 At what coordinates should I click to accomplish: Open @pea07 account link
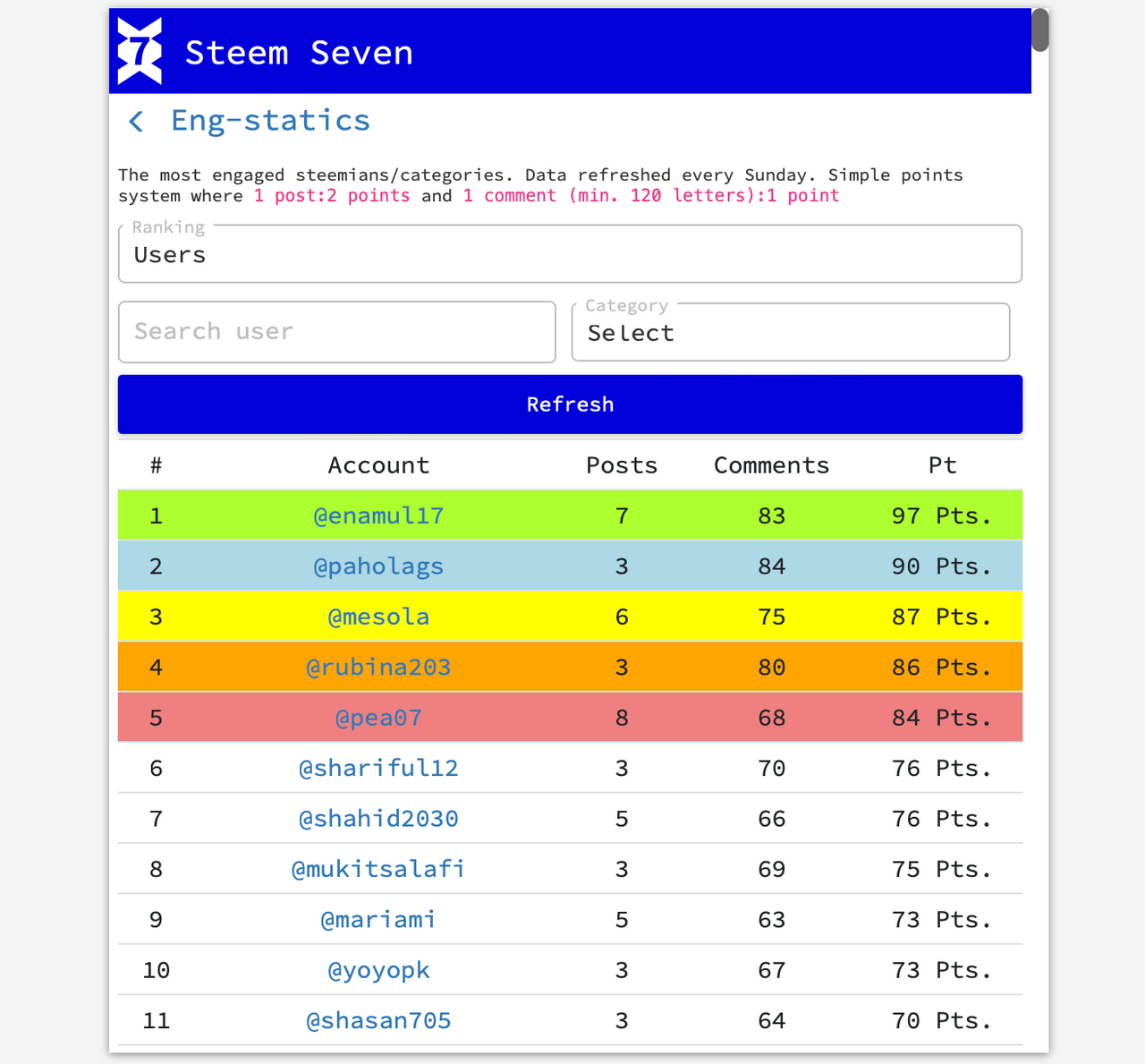[378, 718]
